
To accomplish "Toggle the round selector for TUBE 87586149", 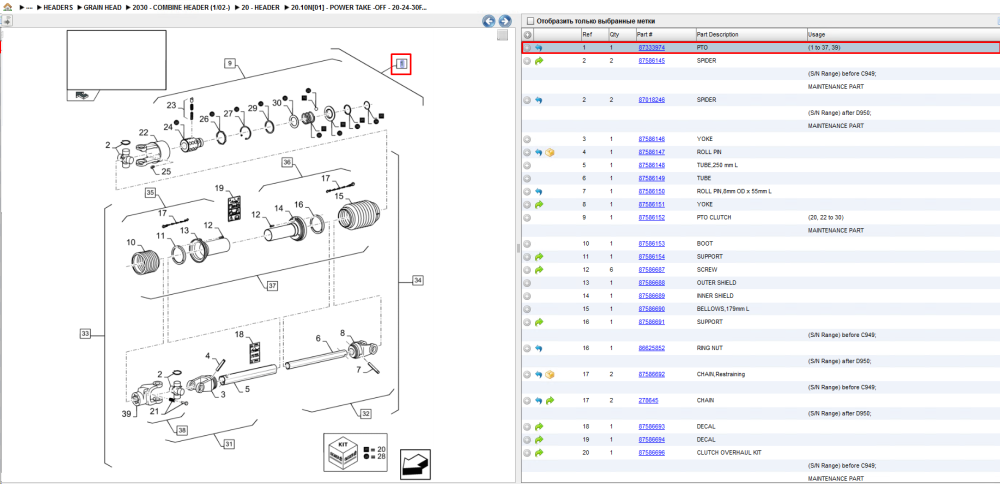I will (x=527, y=179).
